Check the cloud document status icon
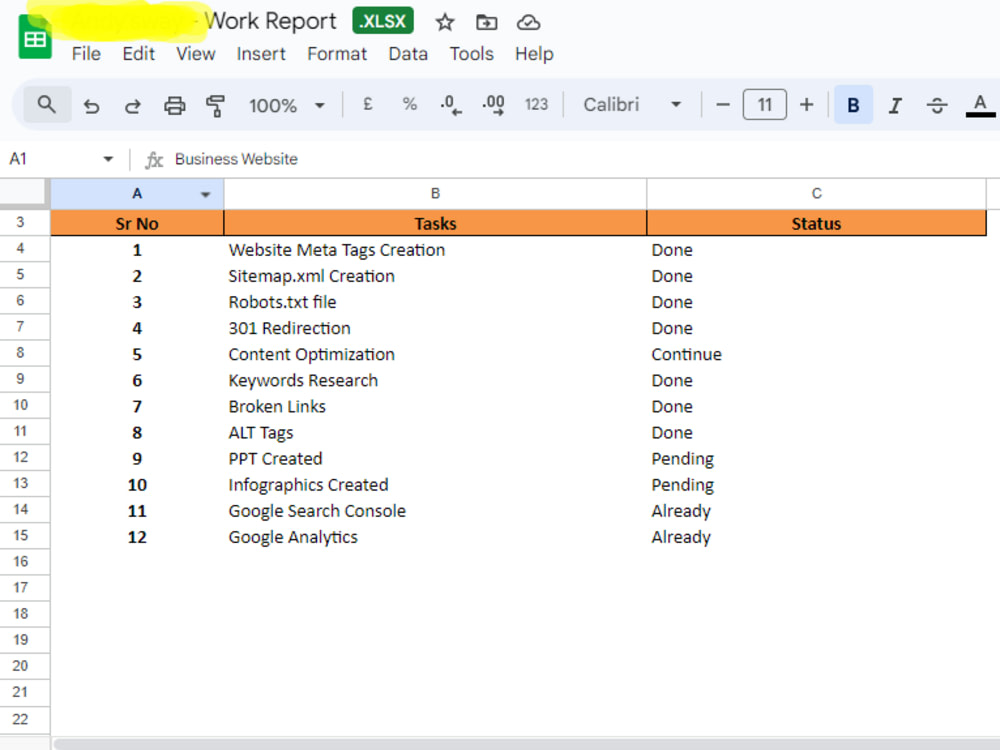1000x750 pixels. click(x=528, y=23)
